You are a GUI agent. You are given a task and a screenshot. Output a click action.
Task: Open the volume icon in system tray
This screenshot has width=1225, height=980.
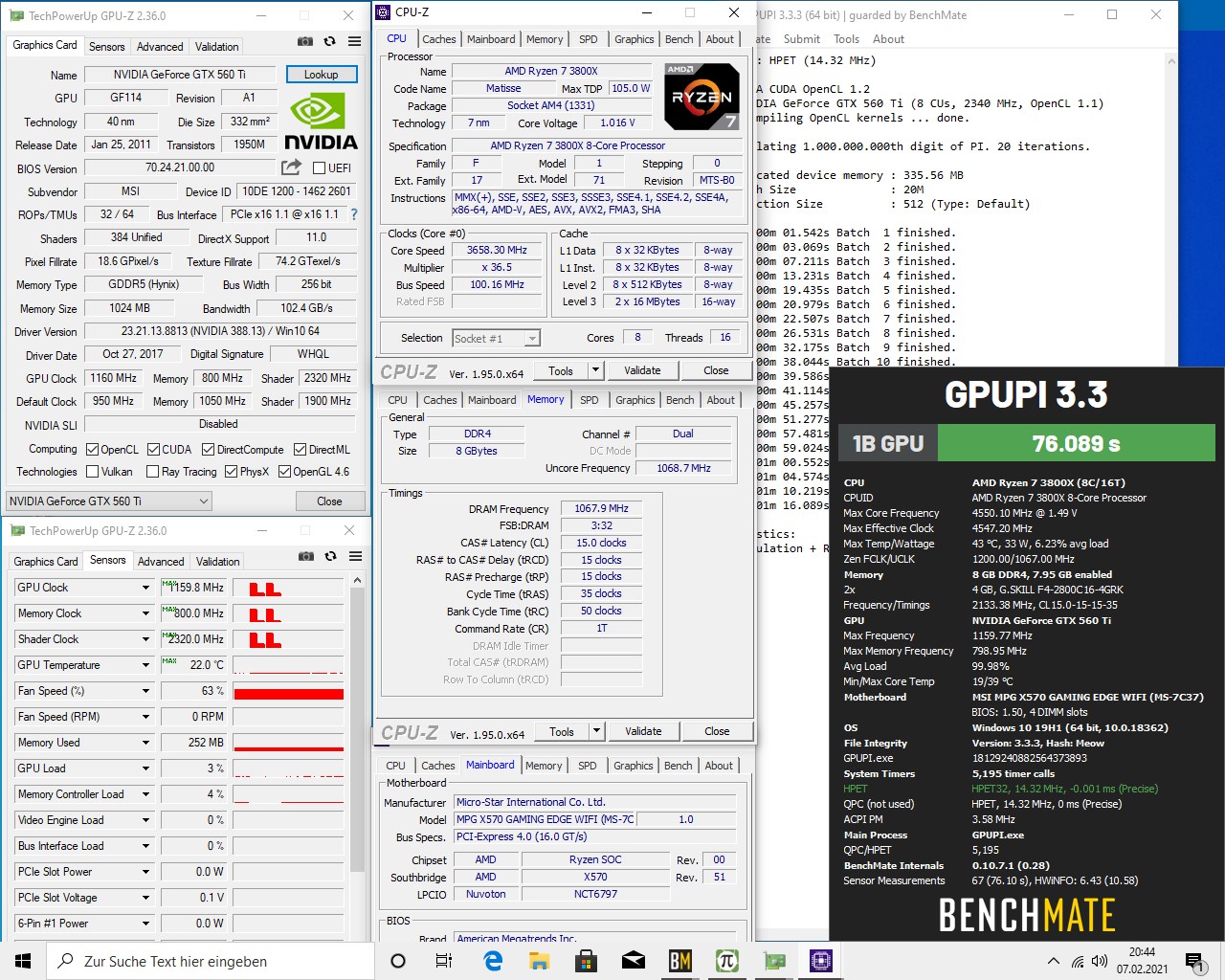[x=1100, y=961]
